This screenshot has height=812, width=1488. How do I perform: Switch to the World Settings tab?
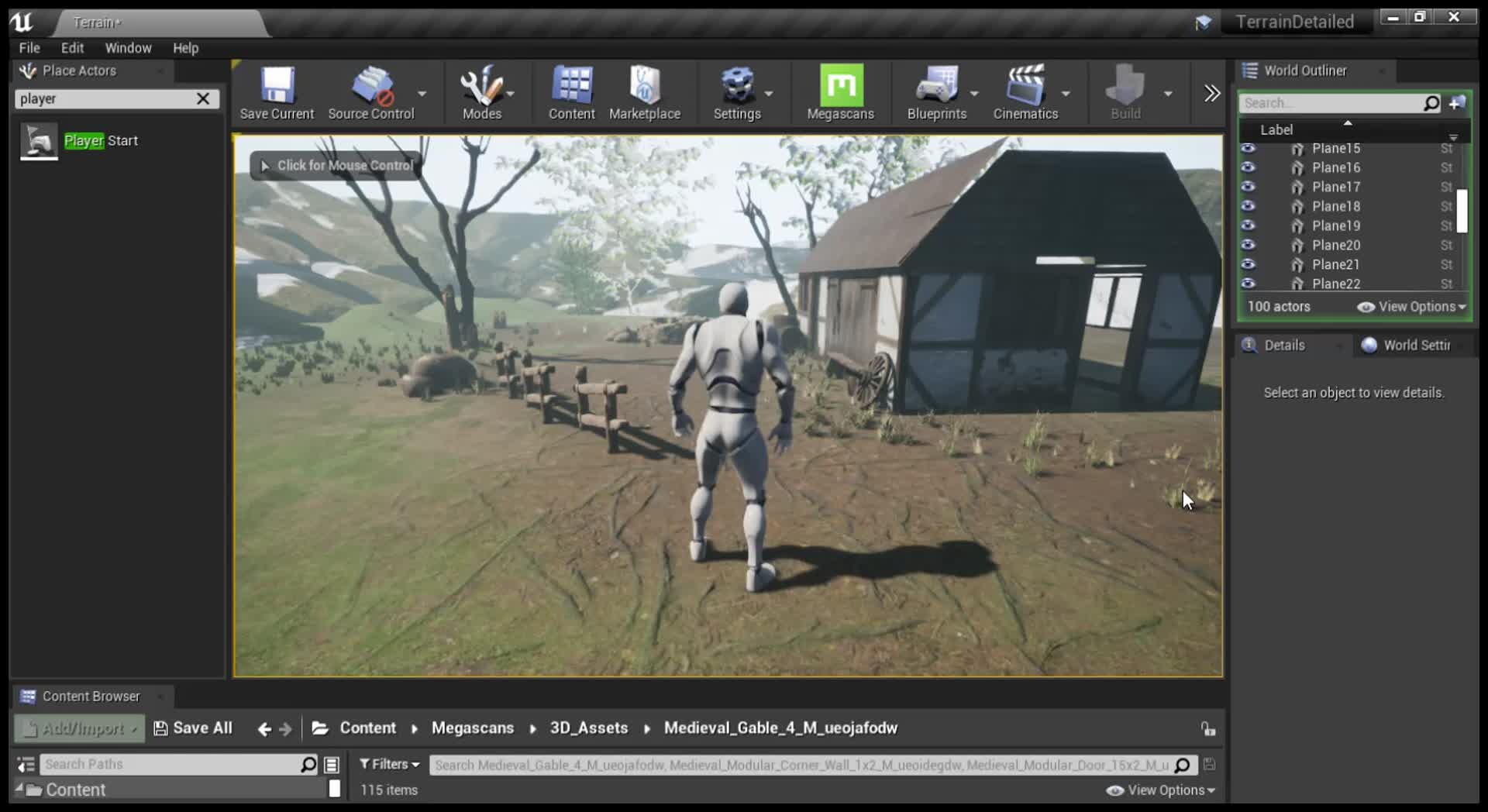(x=1414, y=346)
